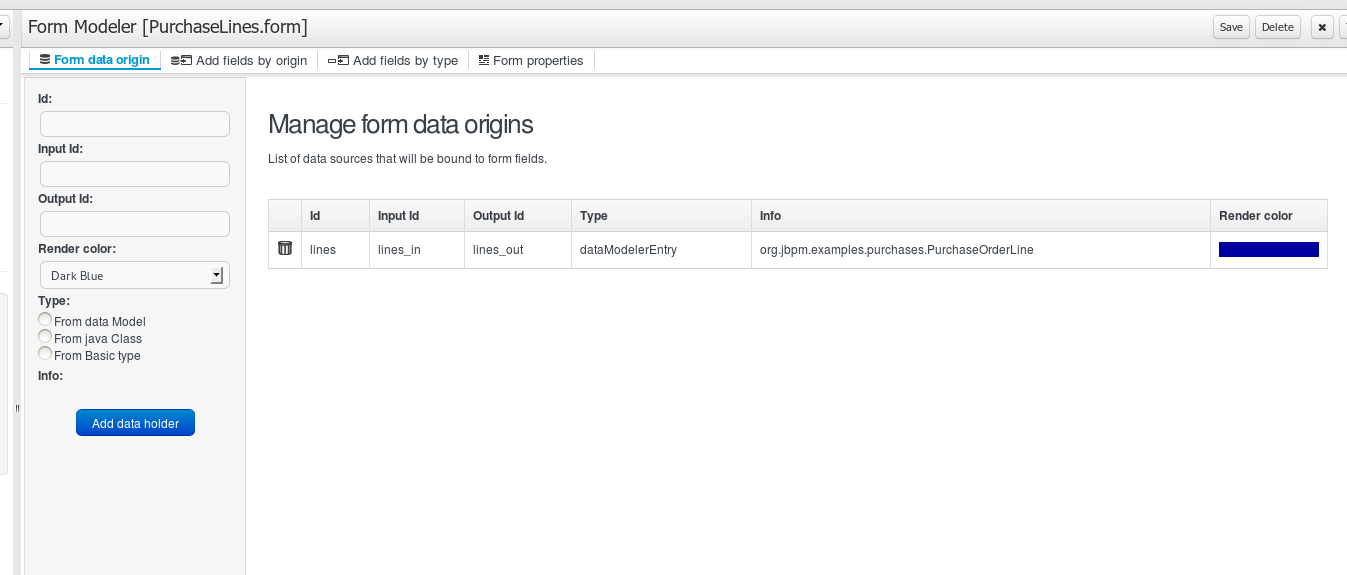Image resolution: width=1347 pixels, height=575 pixels.
Task: Close the Form Modeler editor with X
Action: [1322, 28]
